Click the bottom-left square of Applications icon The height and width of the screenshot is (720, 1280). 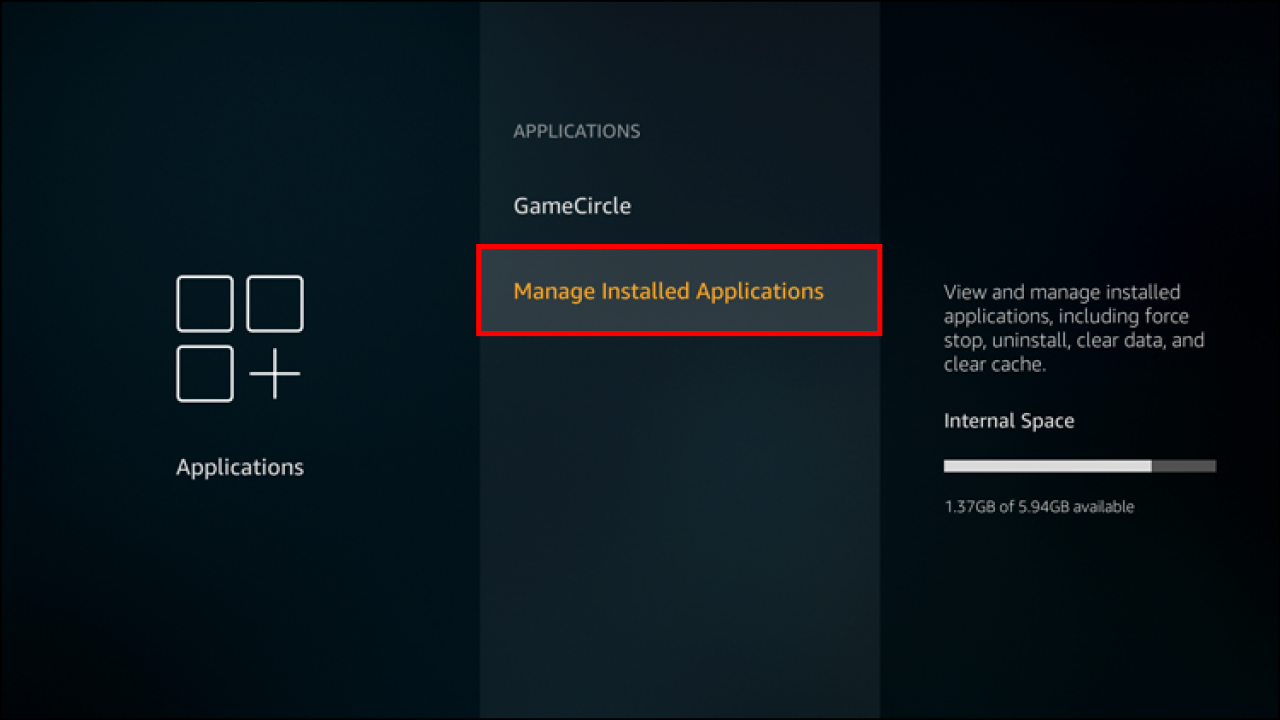point(205,374)
